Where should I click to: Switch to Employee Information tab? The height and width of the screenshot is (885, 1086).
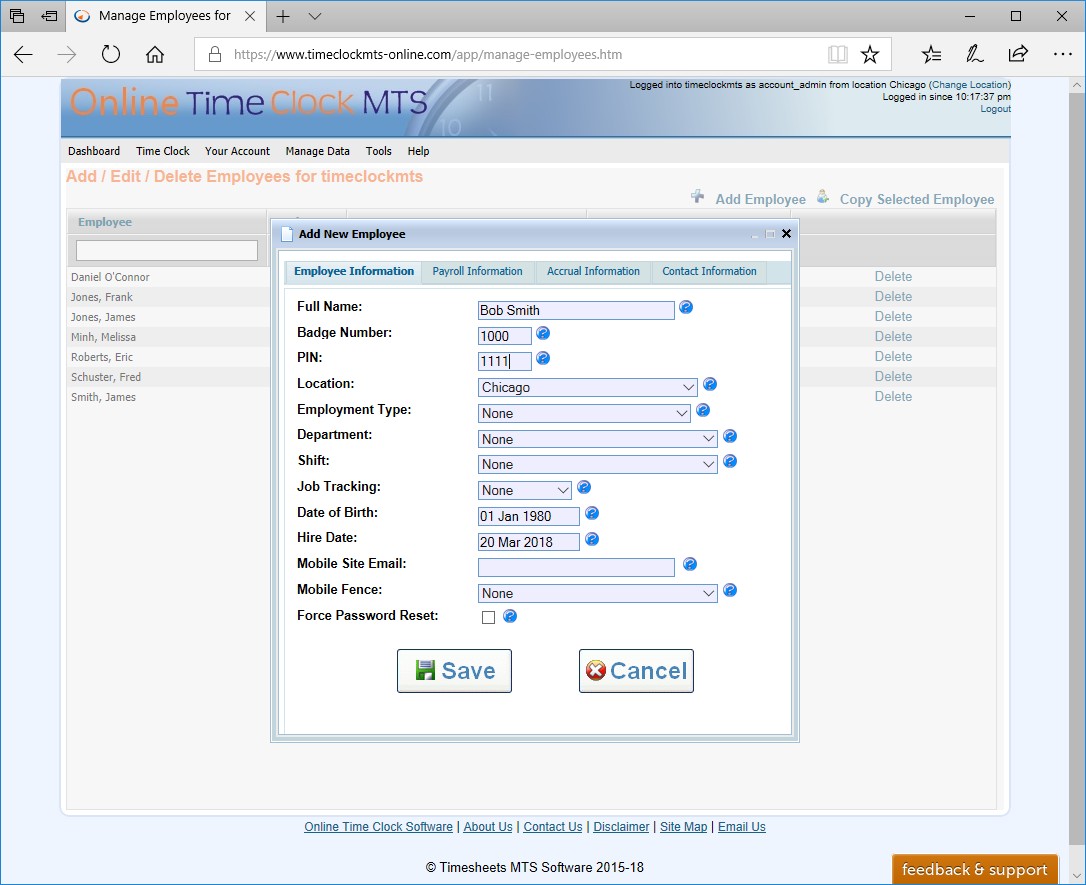(x=353, y=271)
